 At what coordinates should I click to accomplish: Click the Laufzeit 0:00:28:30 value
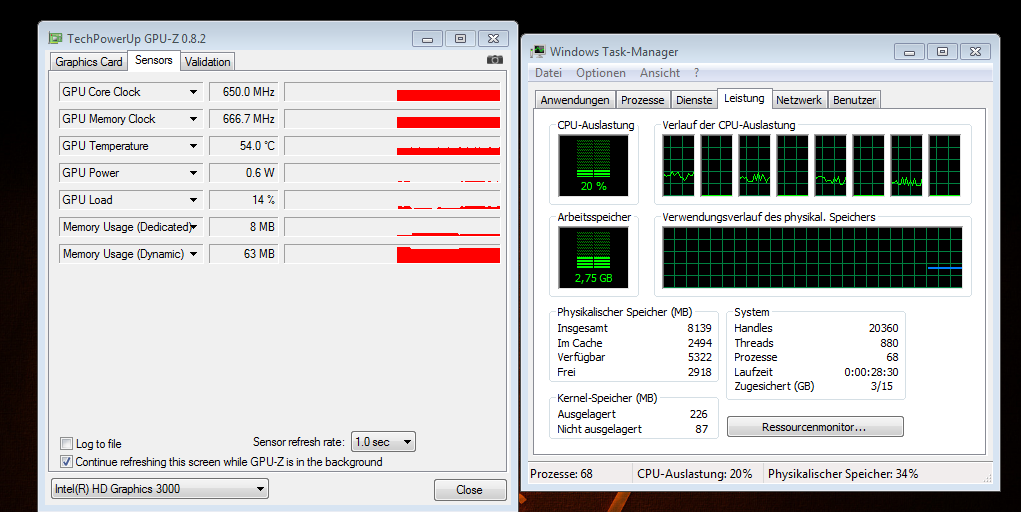[x=871, y=372]
